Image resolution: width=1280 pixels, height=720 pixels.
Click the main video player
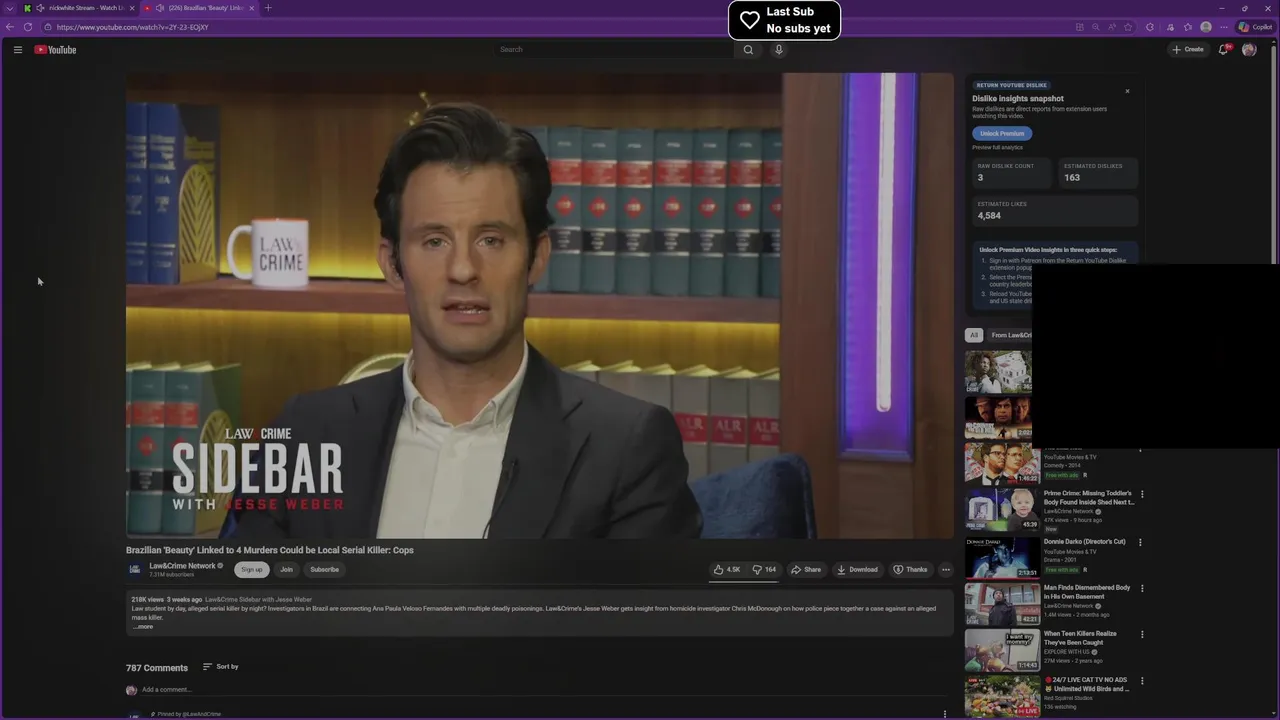tap(540, 305)
